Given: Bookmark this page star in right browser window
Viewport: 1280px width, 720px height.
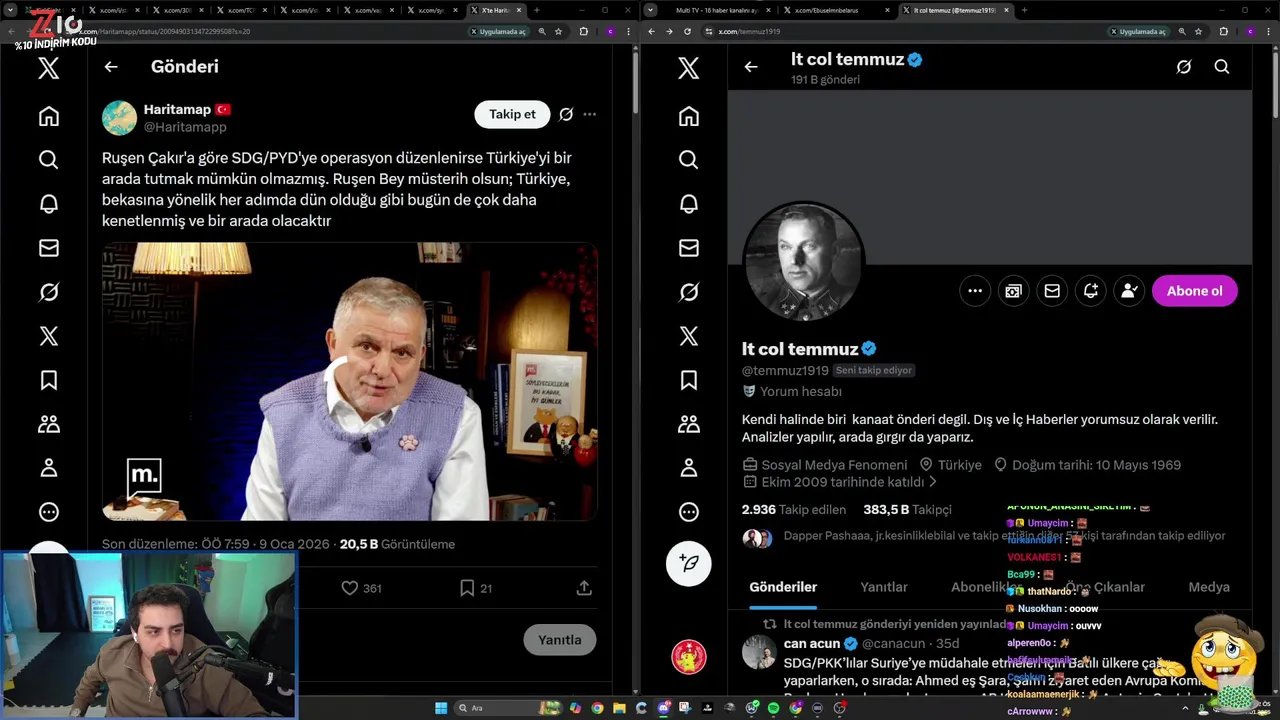Looking at the screenshot, I should pos(1198,31).
